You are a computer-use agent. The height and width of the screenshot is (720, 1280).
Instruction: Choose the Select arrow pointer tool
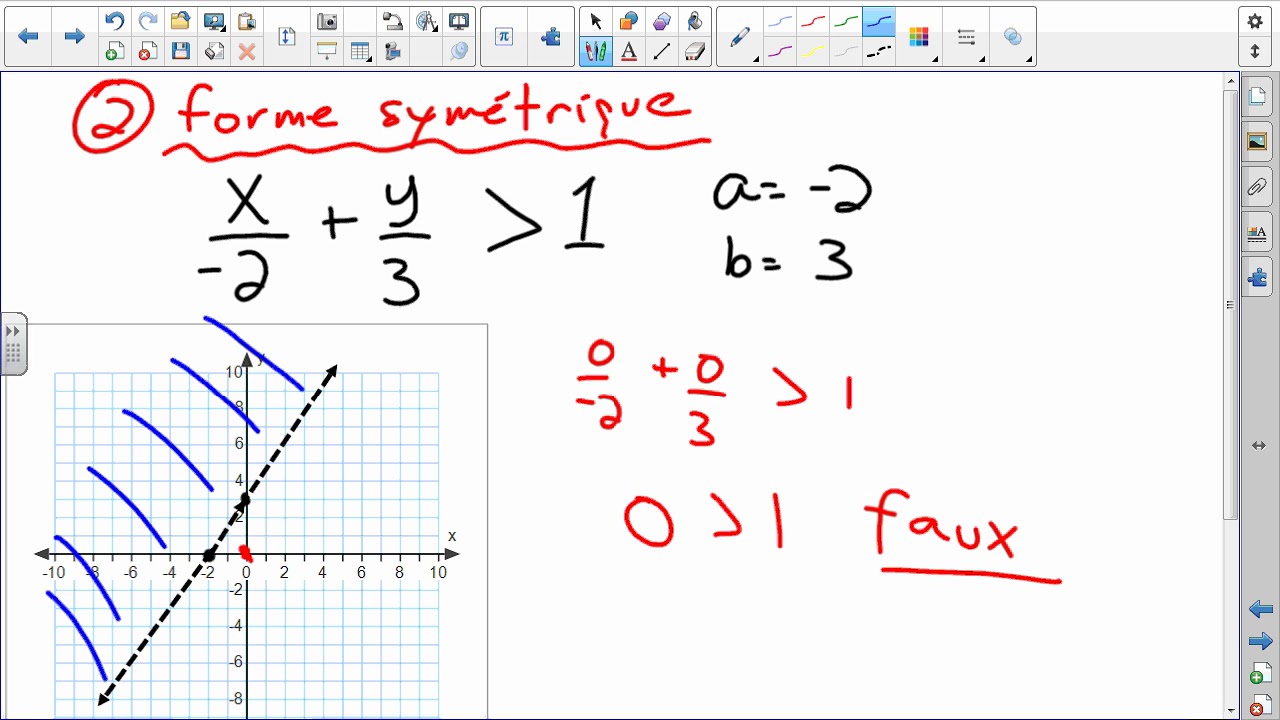pos(596,21)
